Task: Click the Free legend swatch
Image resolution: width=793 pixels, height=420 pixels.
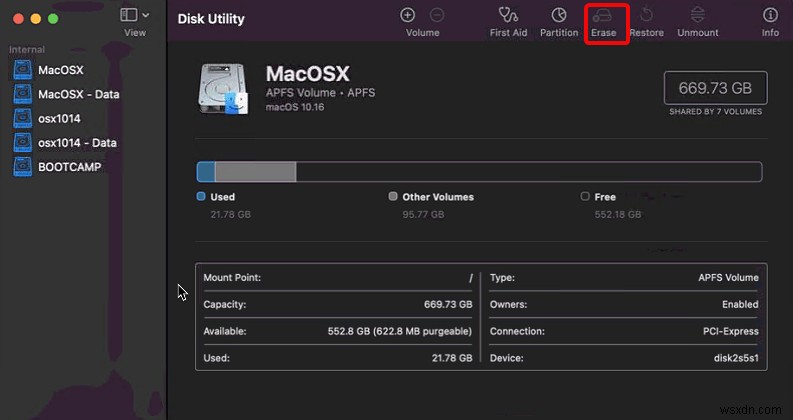Action: click(x=585, y=196)
